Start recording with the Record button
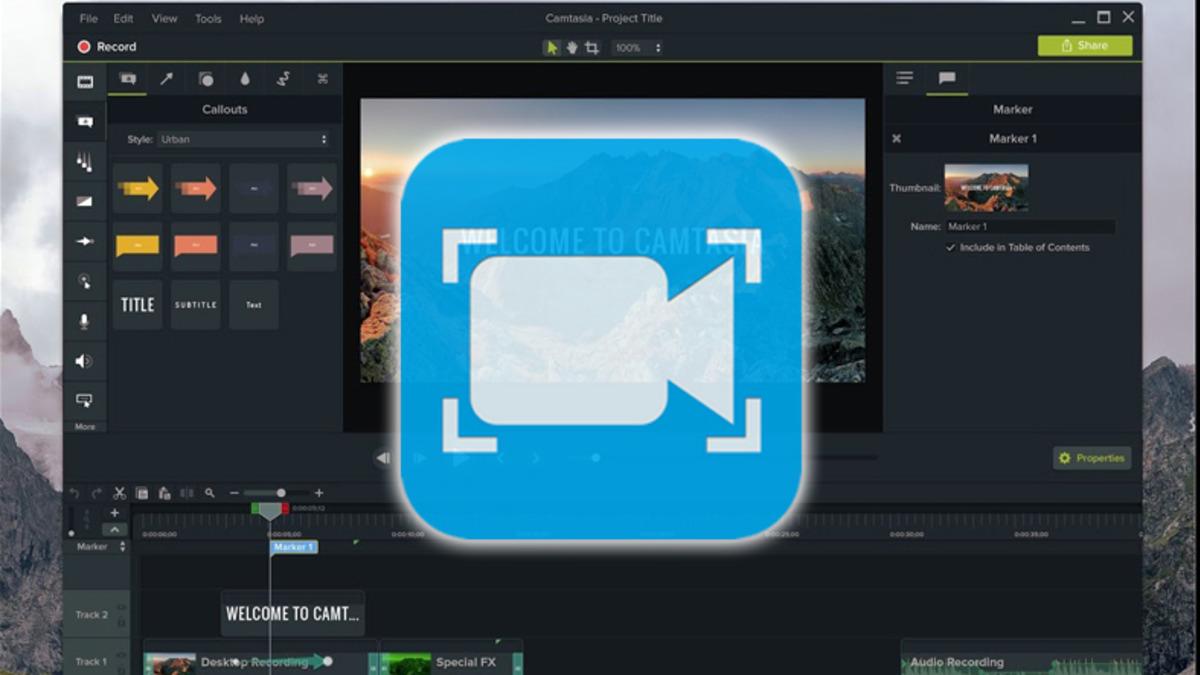The height and width of the screenshot is (675, 1200). [x=106, y=47]
